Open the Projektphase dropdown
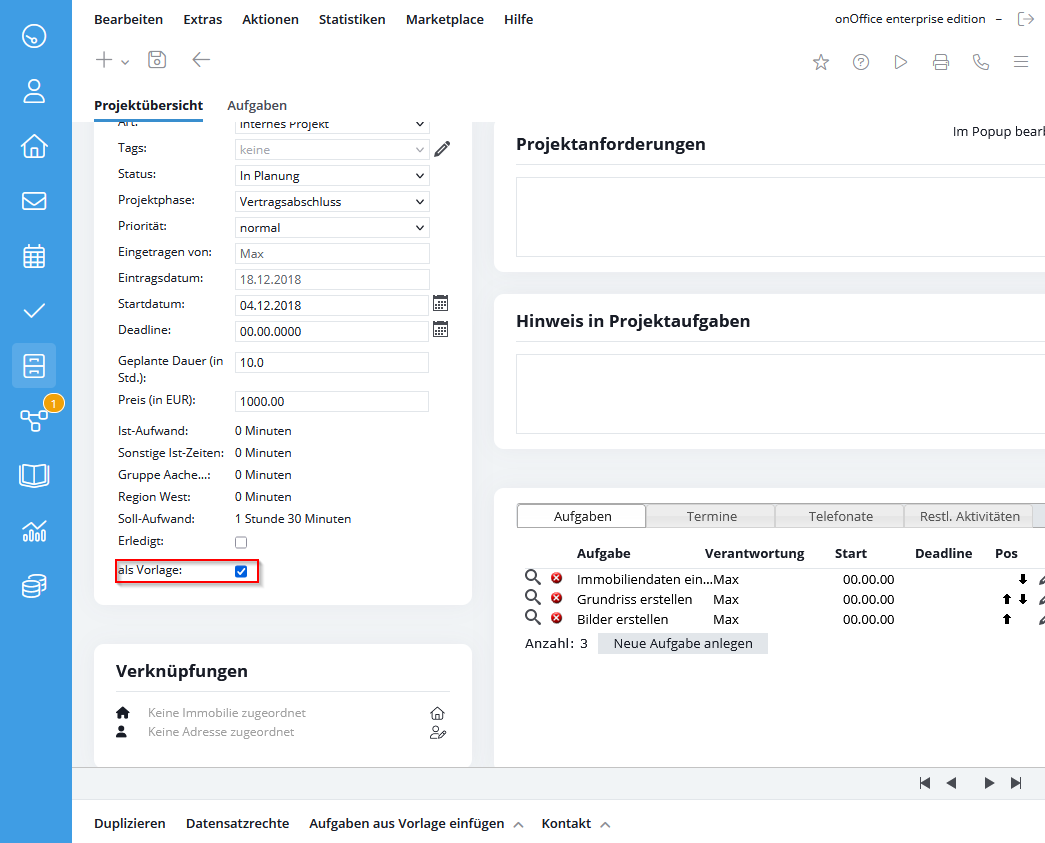 (x=332, y=202)
